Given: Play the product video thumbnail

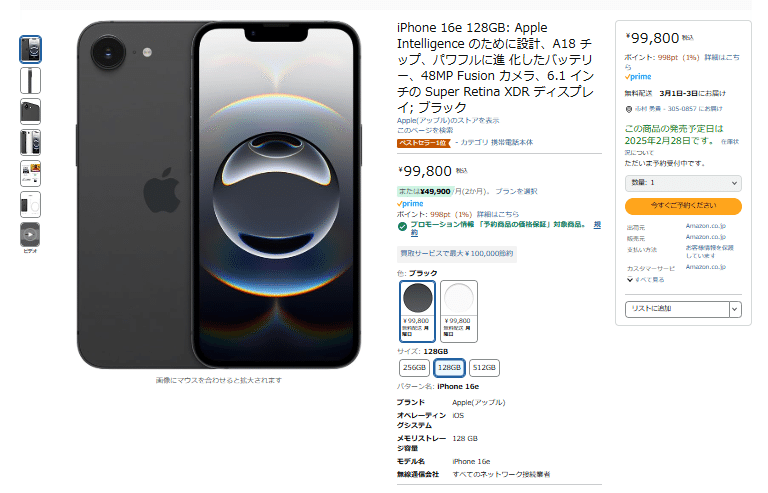Looking at the screenshot, I should click(30, 235).
